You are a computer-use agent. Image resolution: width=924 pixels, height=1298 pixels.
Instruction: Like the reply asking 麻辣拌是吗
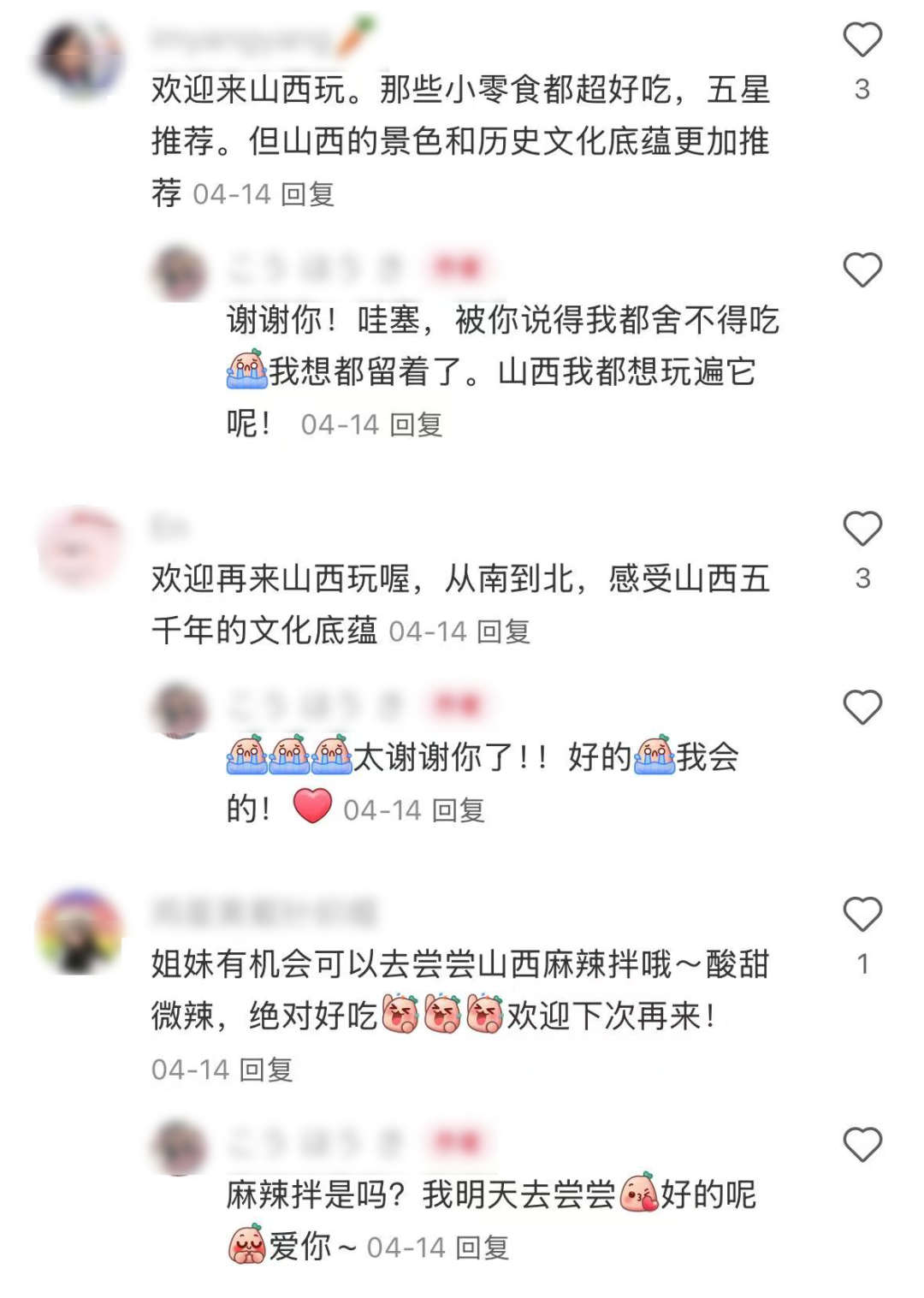click(862, 1145)
